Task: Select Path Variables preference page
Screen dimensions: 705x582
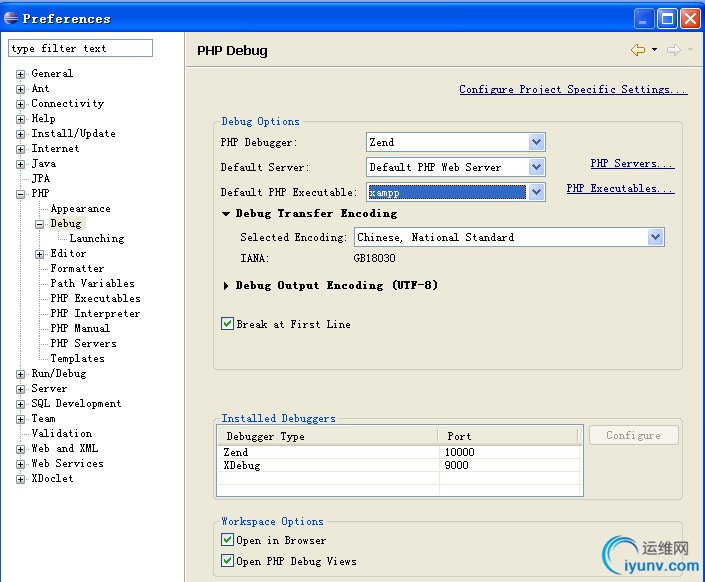Action: tap(92, 283)
